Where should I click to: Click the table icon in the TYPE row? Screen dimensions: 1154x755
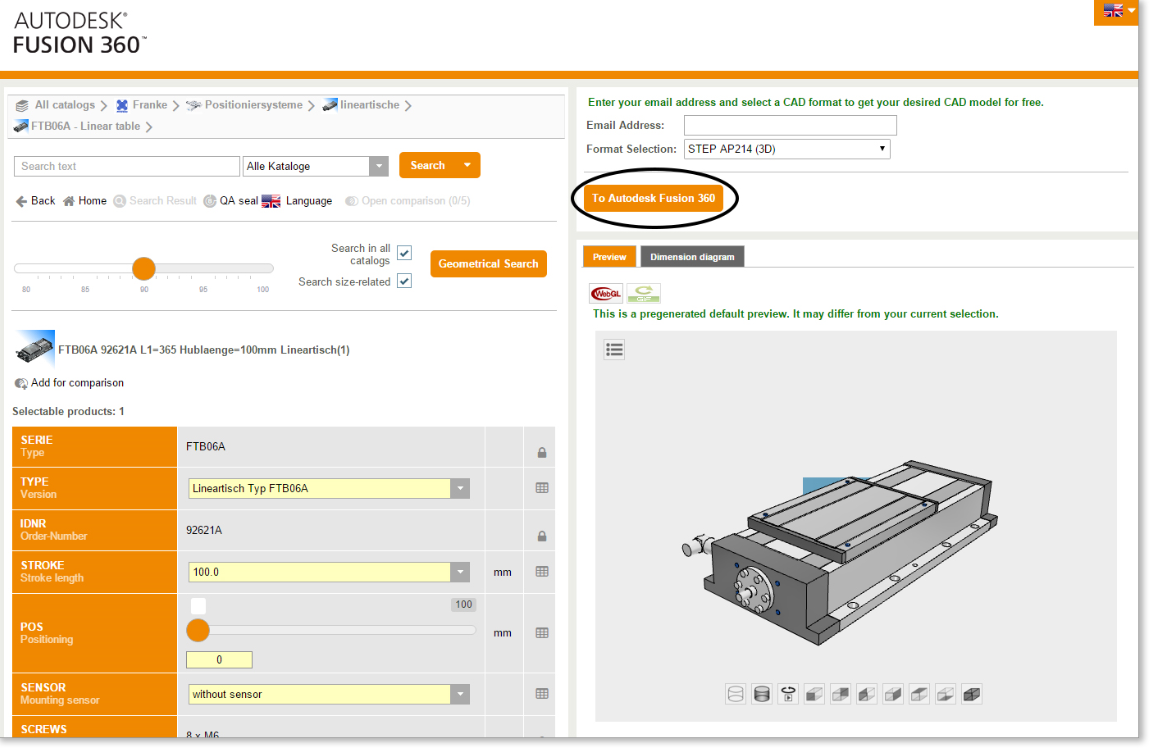pos(542,488)
